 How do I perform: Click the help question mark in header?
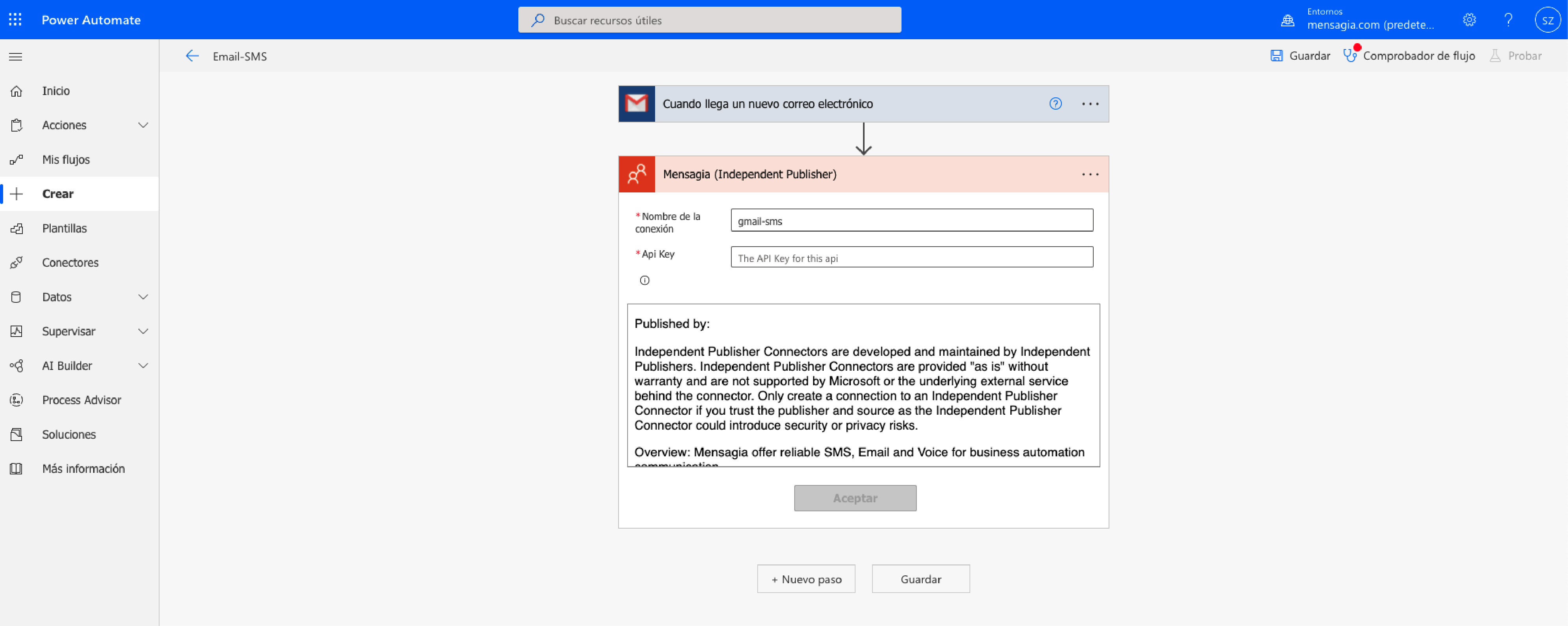(1508, 20)
